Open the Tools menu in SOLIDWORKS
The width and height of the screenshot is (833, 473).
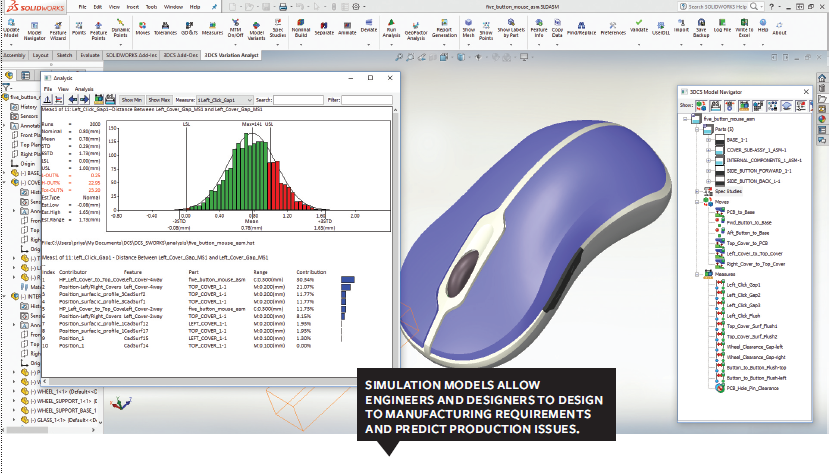tap(151, 7)
